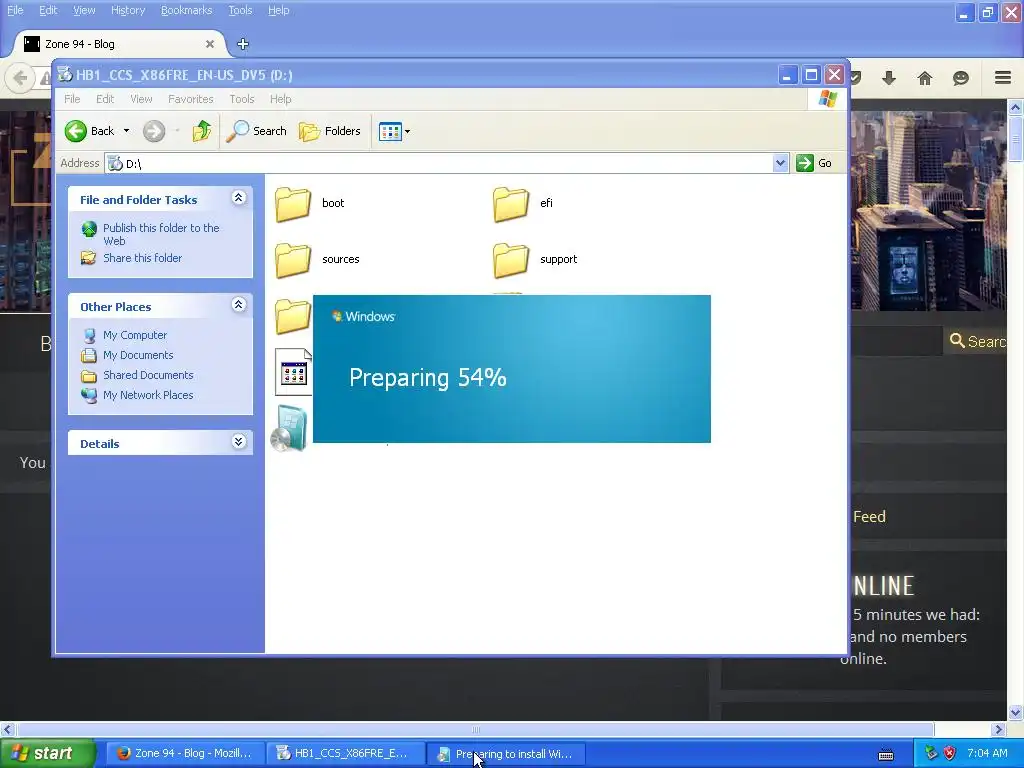
Task: Collapse Other Places panel
Action: (239, 305)
